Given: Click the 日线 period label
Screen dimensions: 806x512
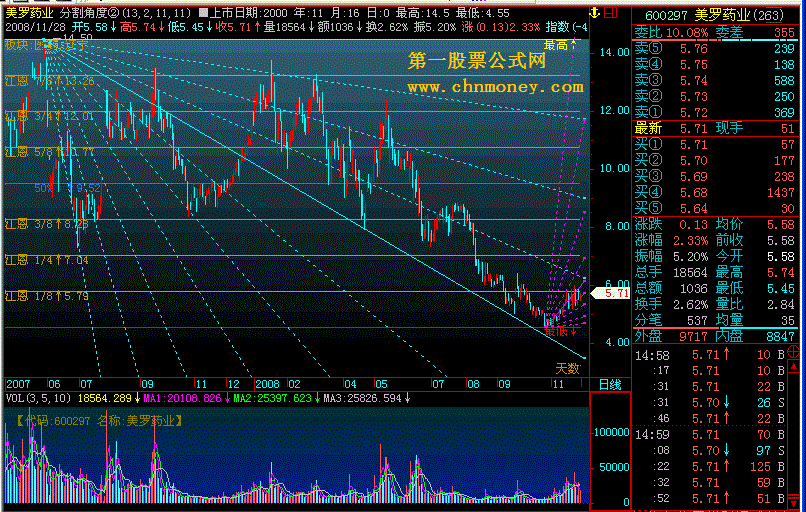Looking at the screenshot, I should pyautogui.click(x=611, y=385).
